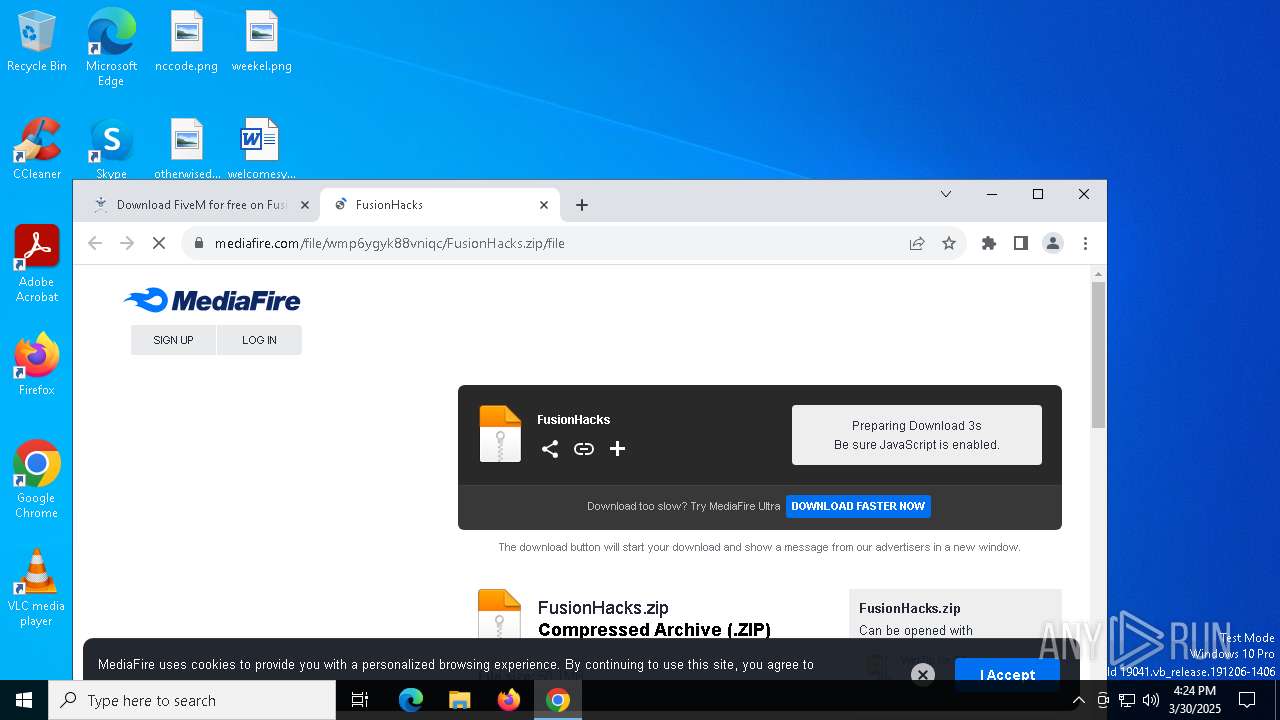Open the taskbar clock and date
The image size is (1280, 720).
pyautogui.click(x=1195, y=701)
